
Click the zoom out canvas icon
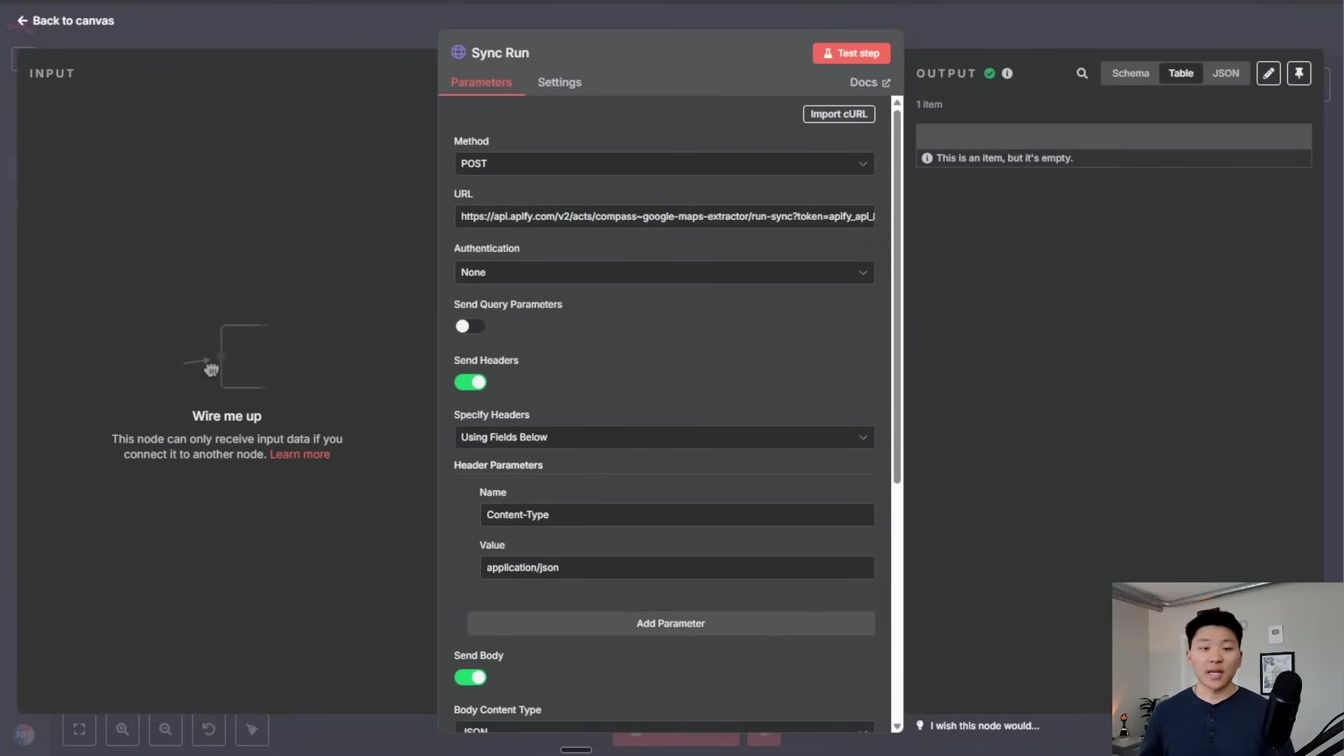165,729
